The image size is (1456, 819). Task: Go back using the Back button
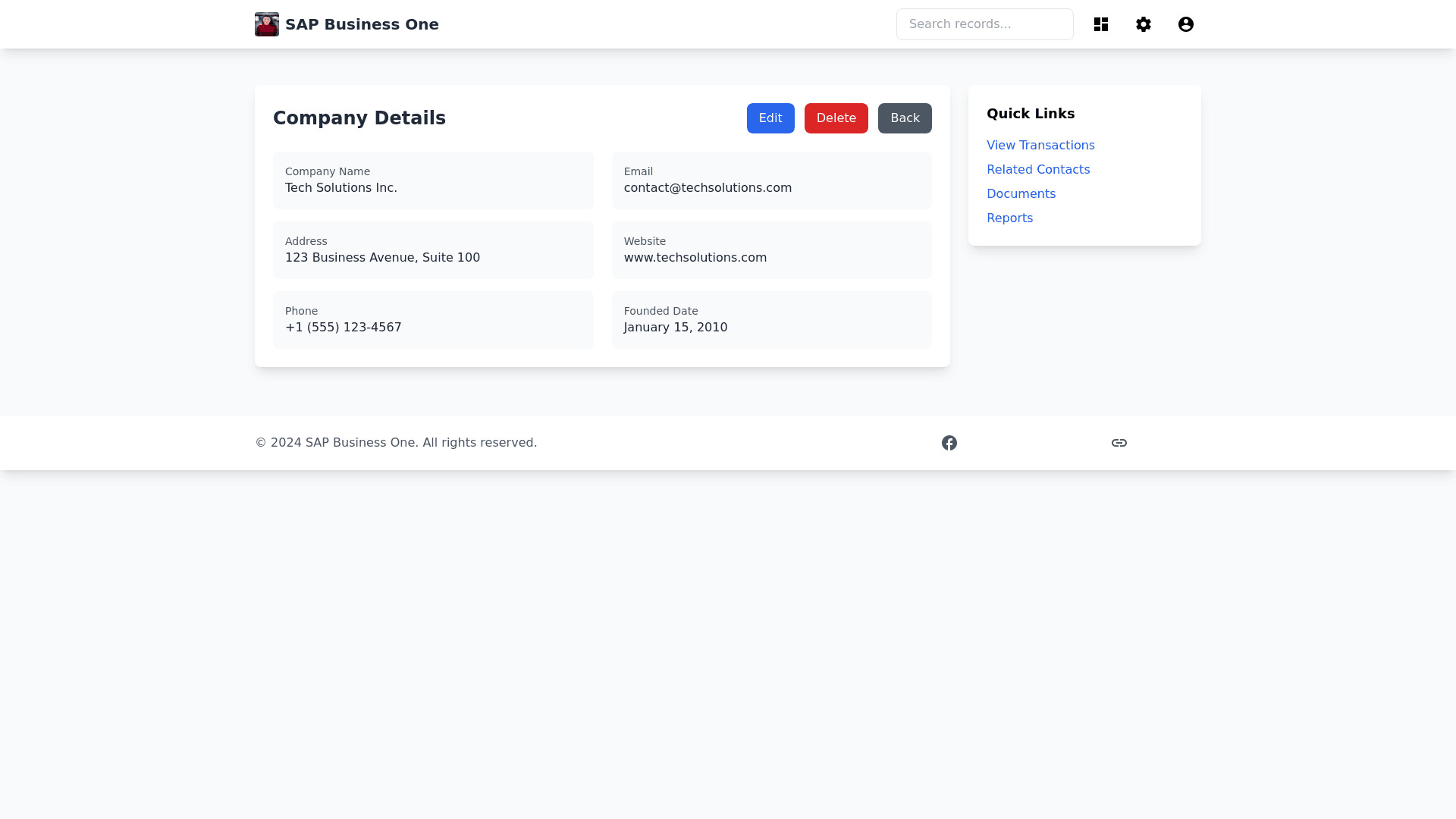click(905, 118)
